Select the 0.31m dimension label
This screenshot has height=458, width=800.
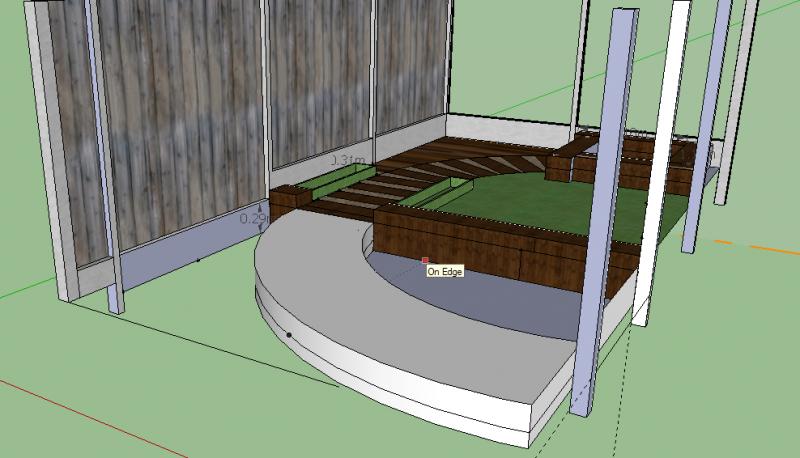point(346,159)
